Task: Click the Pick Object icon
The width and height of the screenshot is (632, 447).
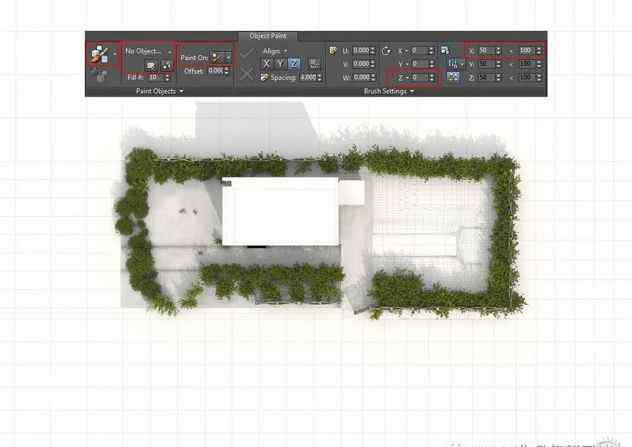Action: [166, 64]
